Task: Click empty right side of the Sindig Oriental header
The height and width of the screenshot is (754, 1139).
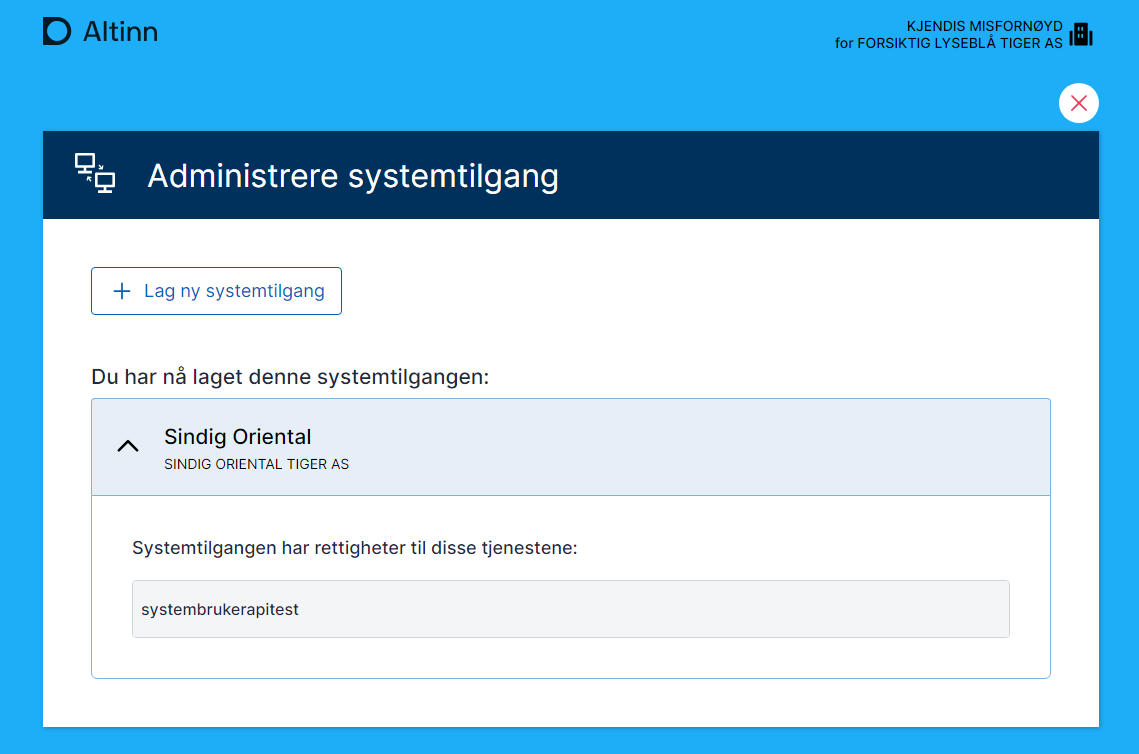Action: pyautogui.click(x=800, y=447)
